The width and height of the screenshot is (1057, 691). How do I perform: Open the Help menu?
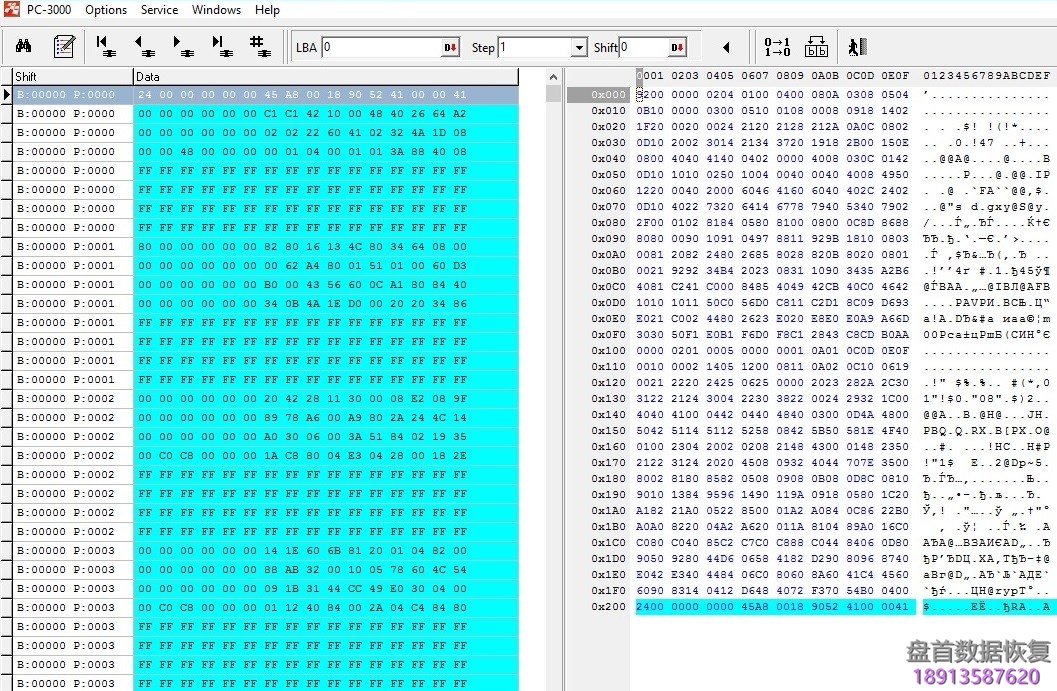(267, 10)
